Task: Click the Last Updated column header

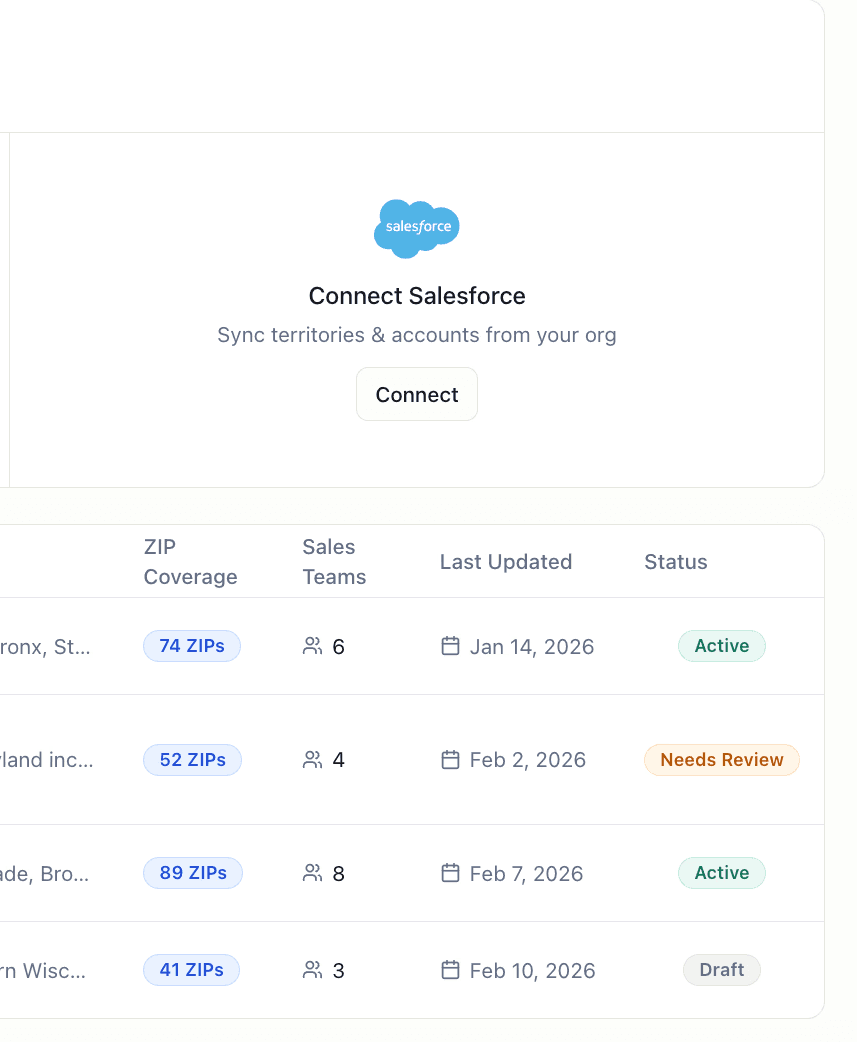Action: pos(506,562)
